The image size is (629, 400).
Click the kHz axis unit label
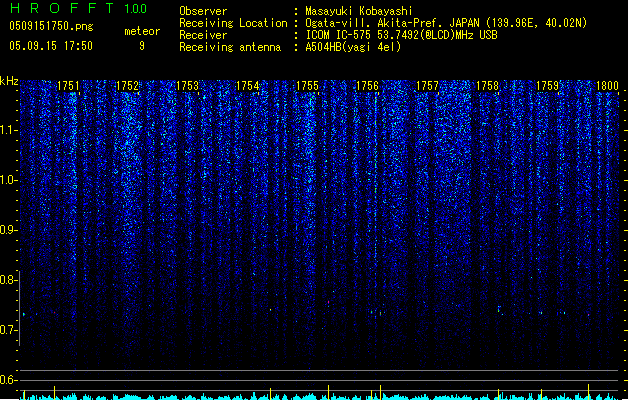click(9, 81)
